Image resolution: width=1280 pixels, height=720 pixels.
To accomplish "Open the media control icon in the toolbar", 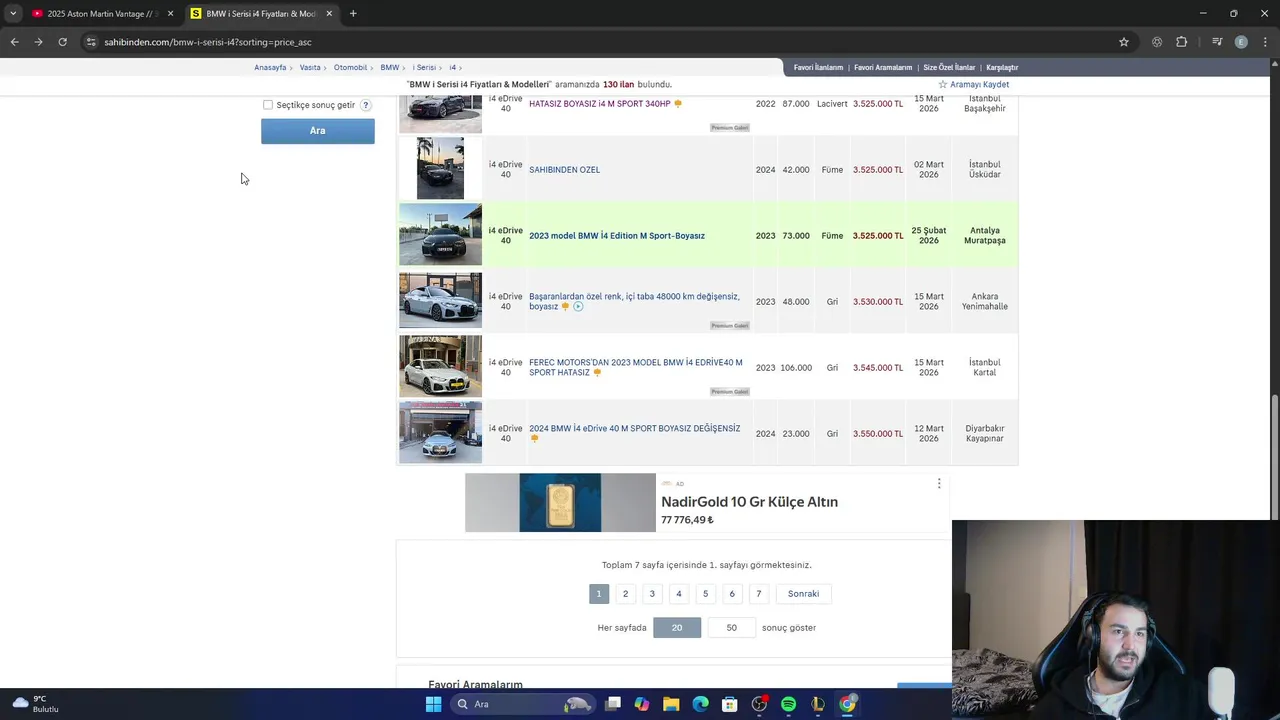I will point(1217,42).
